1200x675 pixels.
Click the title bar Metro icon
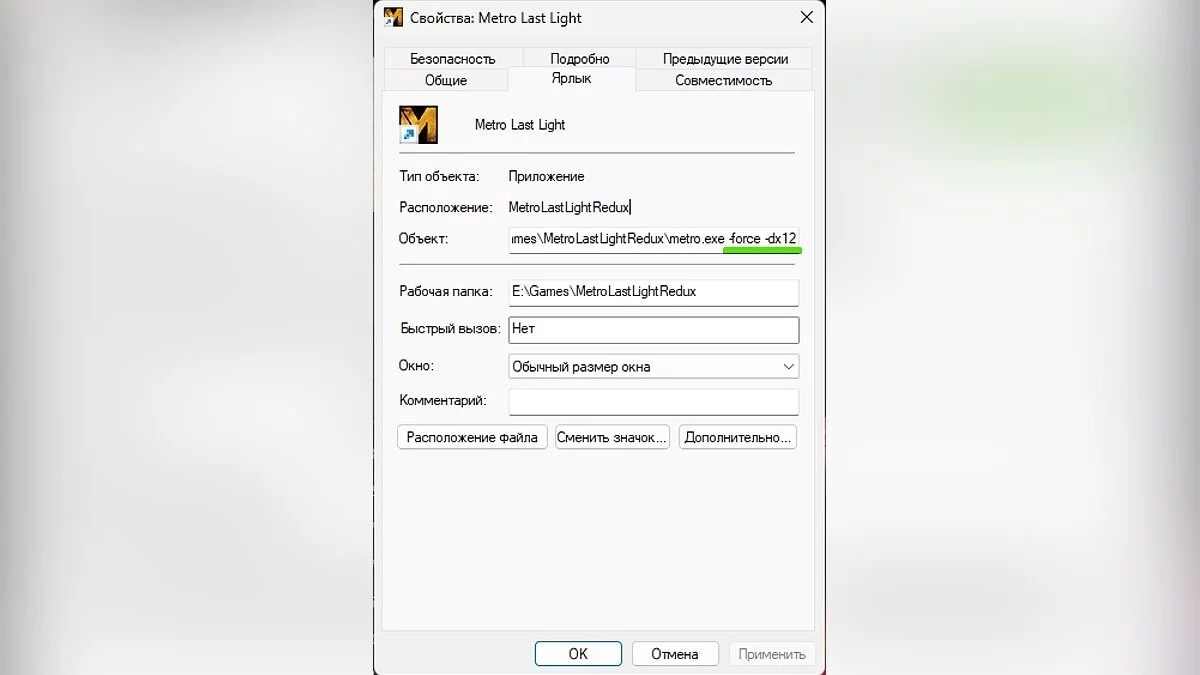pyautogui.click(x=393, y=17)
